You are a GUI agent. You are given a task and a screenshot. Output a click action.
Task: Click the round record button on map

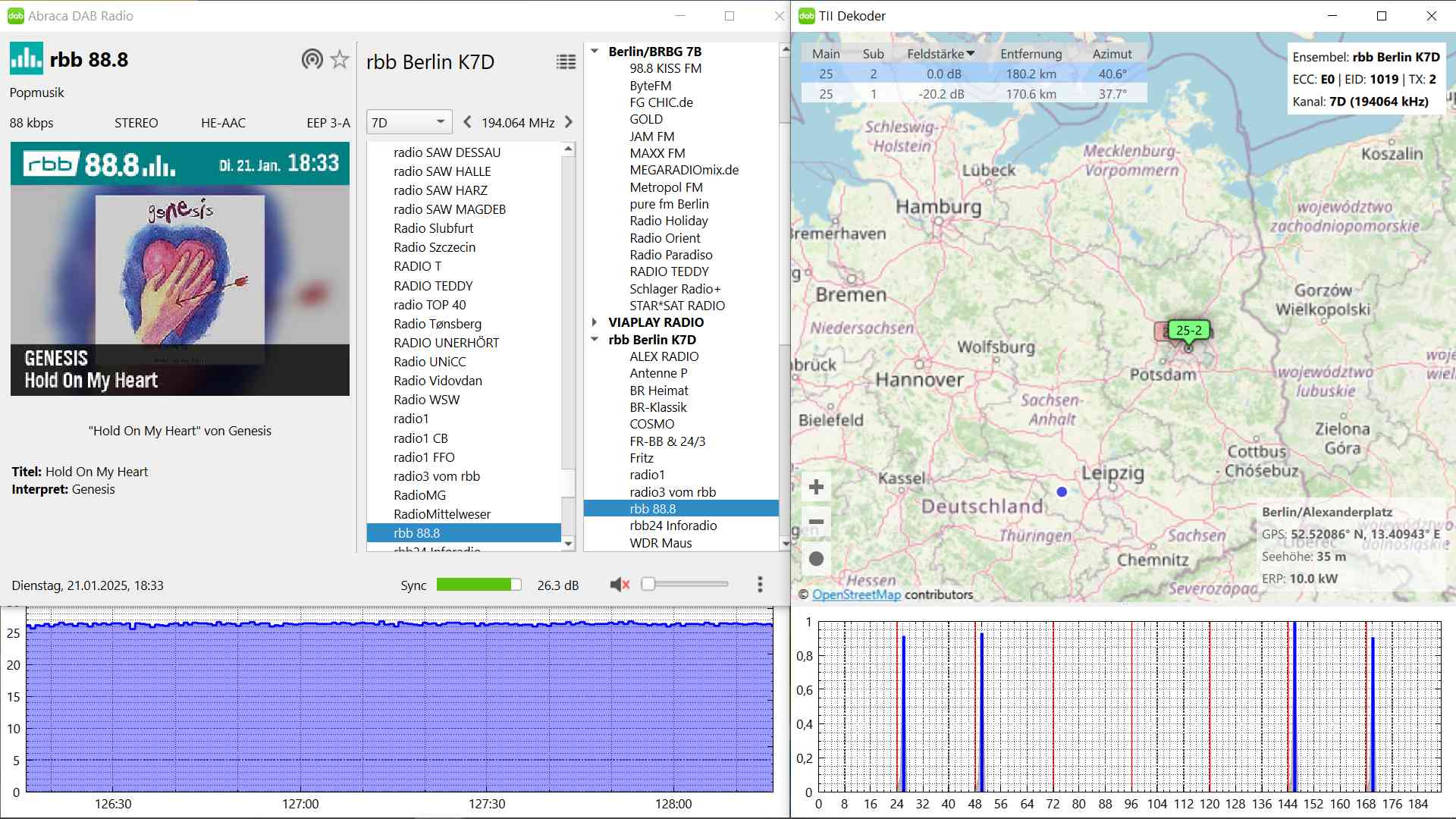(x=816, y=559)
